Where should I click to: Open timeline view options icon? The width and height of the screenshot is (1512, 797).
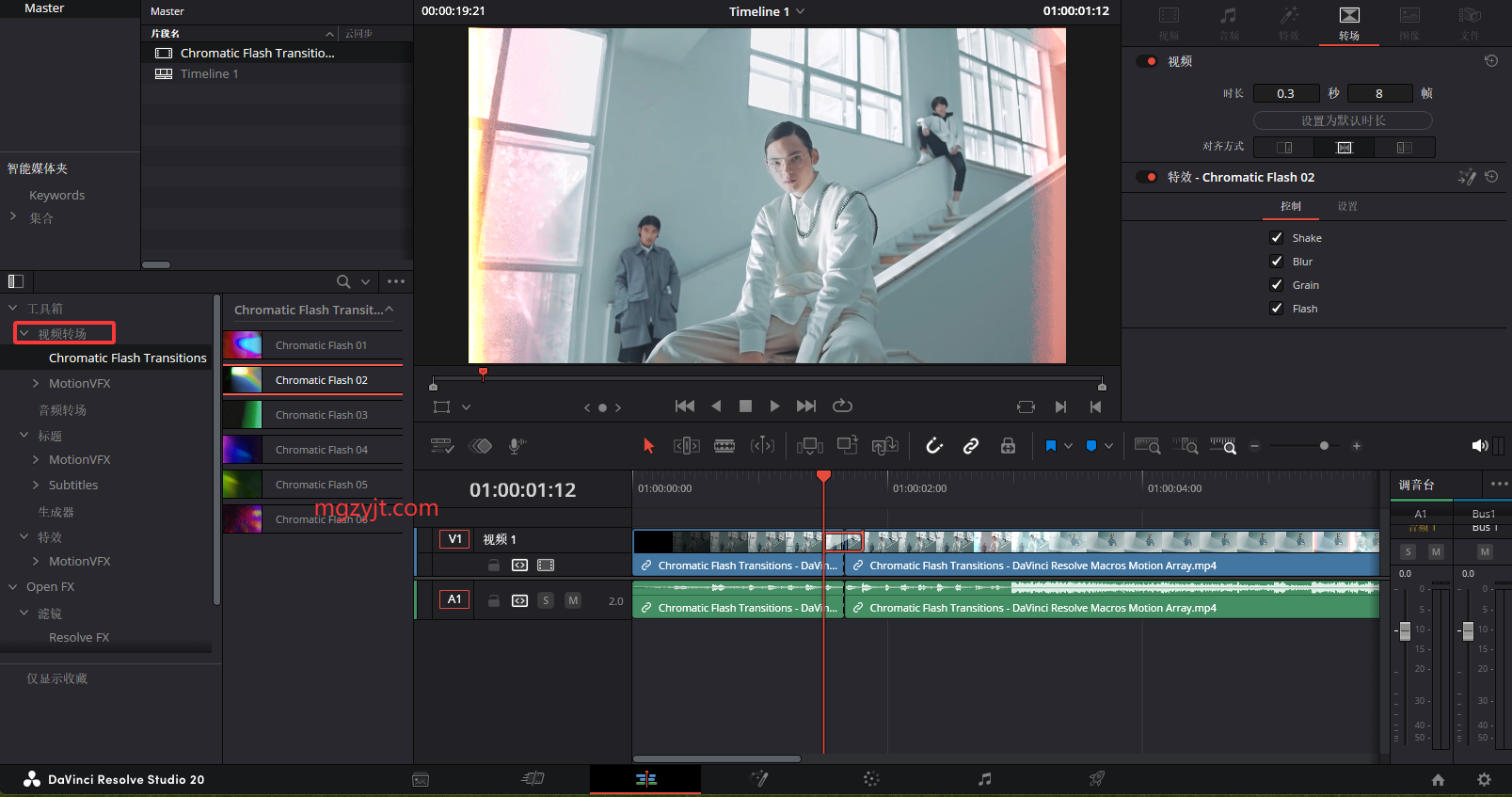[x=442, y=446]
